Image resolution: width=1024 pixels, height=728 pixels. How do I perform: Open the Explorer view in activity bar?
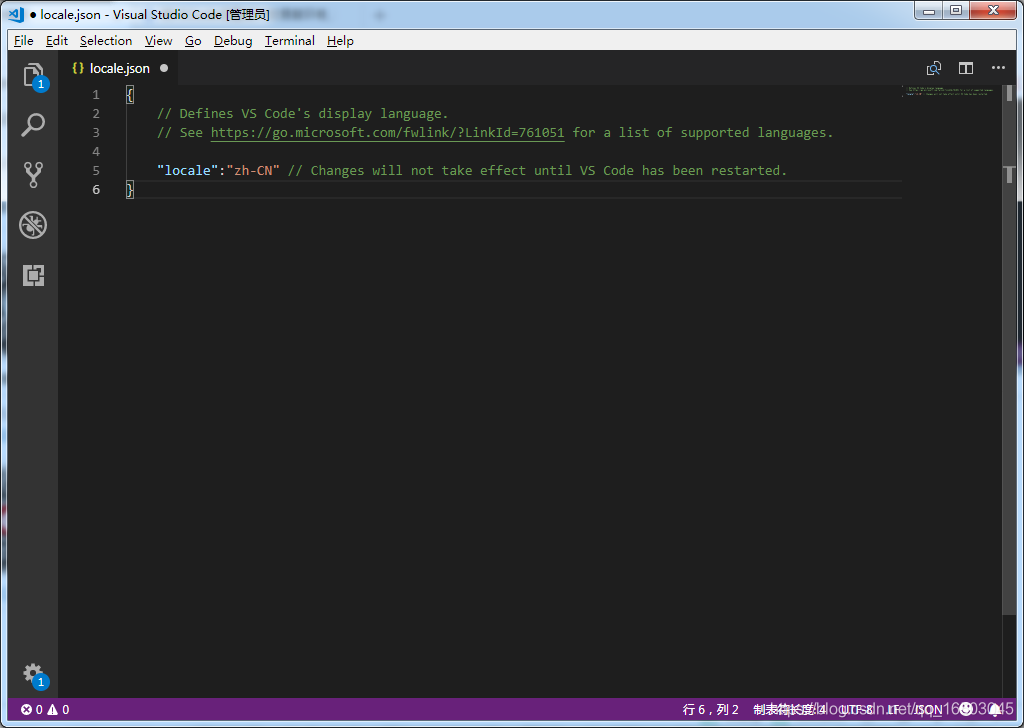click(33, 76)
